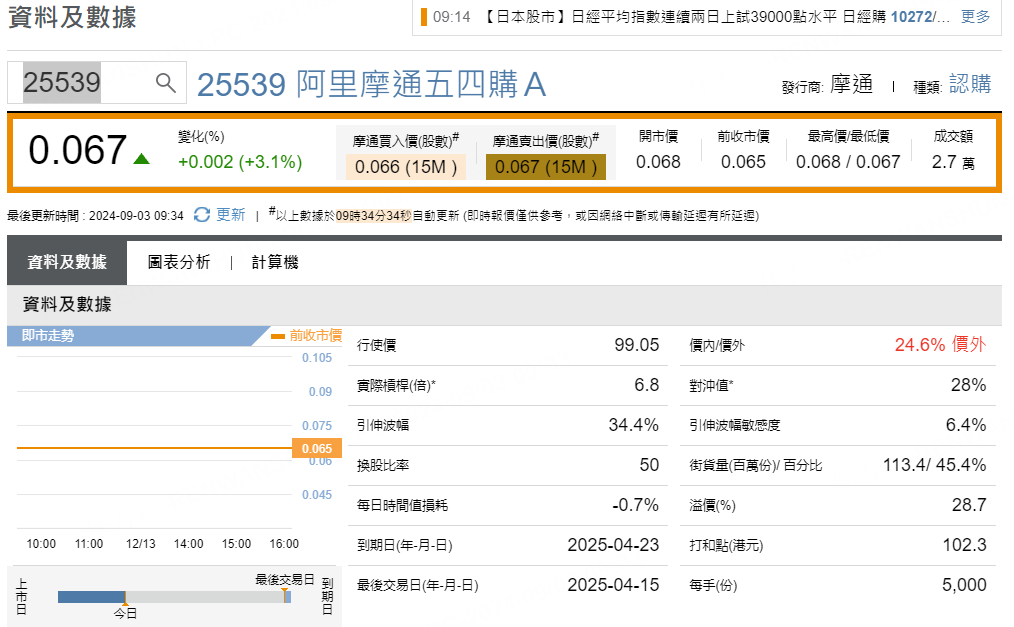Select the 資料及數據 tab
Screen dimensions: 1014x627
click(67, 262)
